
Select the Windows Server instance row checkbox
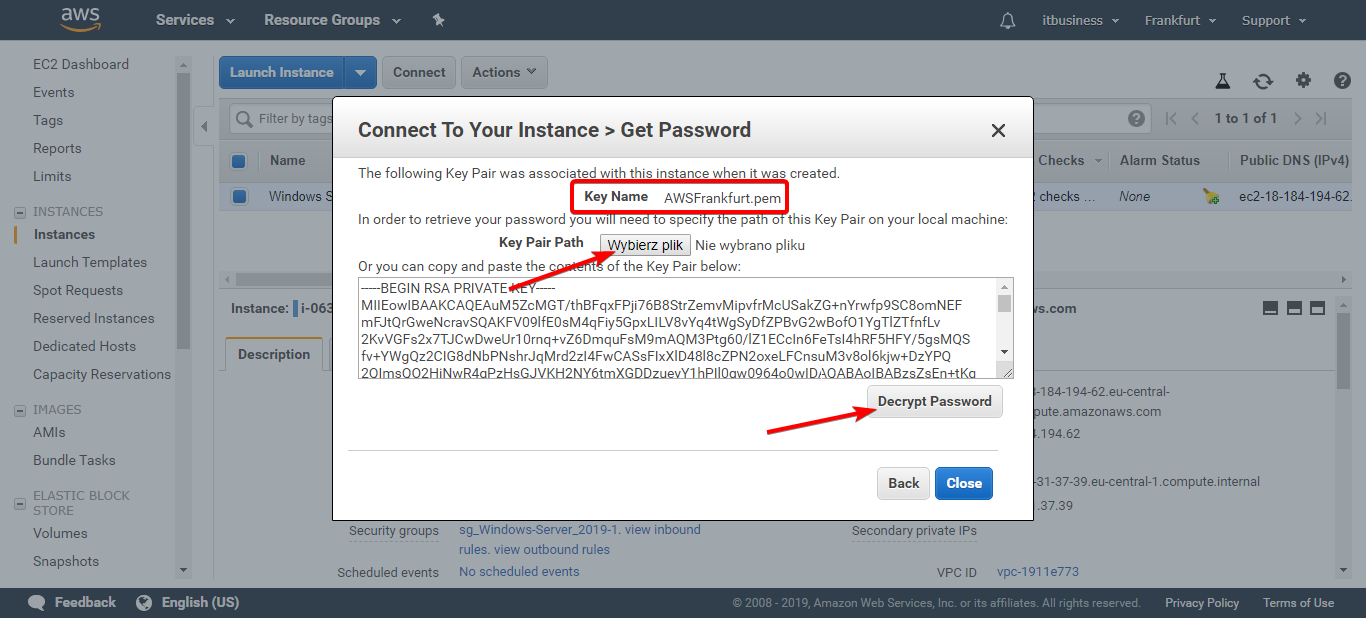(x=239, y=196)
